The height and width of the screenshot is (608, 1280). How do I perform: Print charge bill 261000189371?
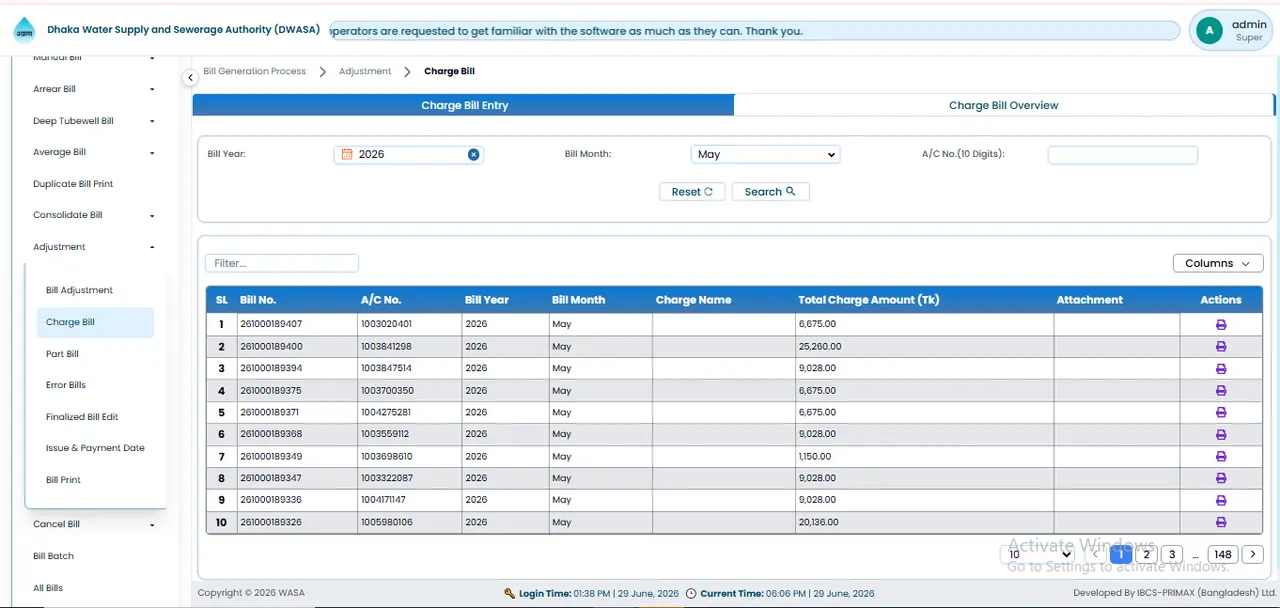tap(1221, 413)
